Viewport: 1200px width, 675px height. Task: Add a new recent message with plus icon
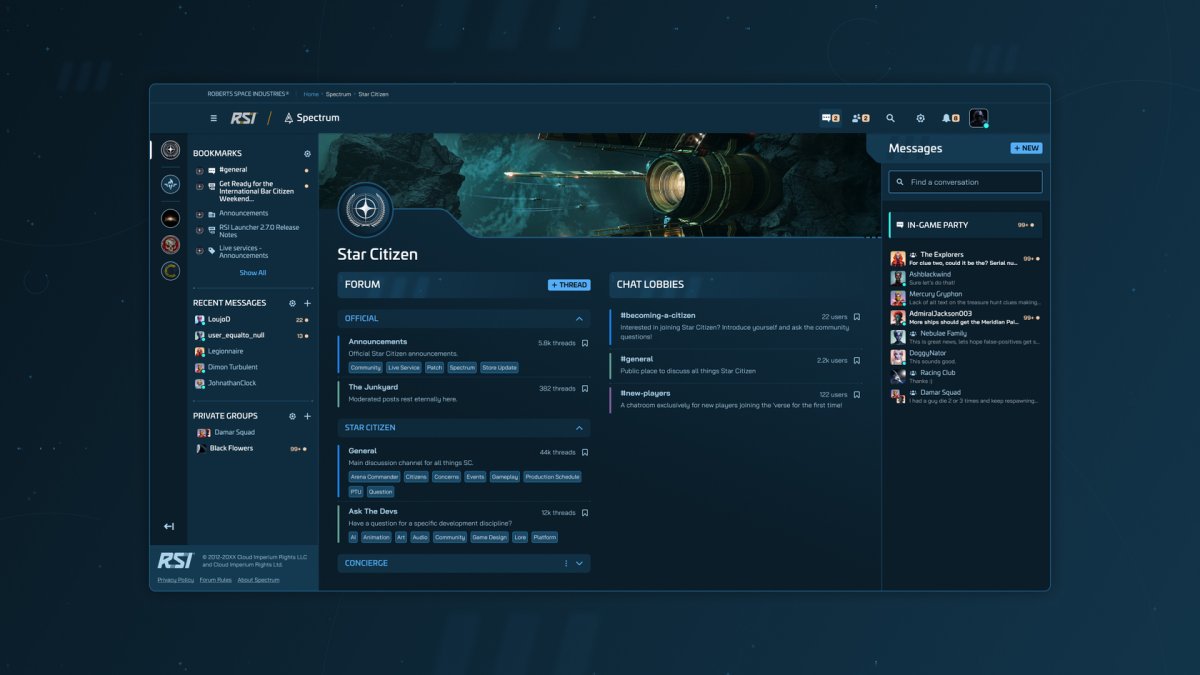point(307,303)
